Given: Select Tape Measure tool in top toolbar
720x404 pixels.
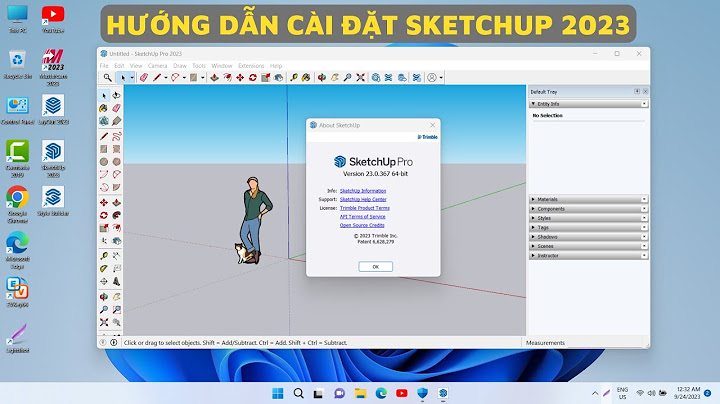Looking at the screenshot, I should pyautogui.click(x=294, y=78).
